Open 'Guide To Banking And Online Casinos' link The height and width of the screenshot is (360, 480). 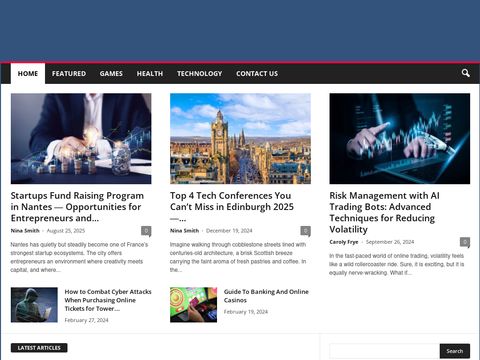click(266, 296)
